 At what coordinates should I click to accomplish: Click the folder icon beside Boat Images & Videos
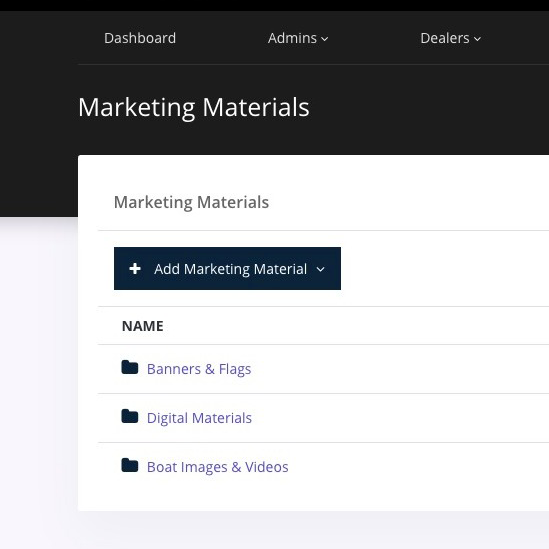pyautogui.click(x=130, y=465)
